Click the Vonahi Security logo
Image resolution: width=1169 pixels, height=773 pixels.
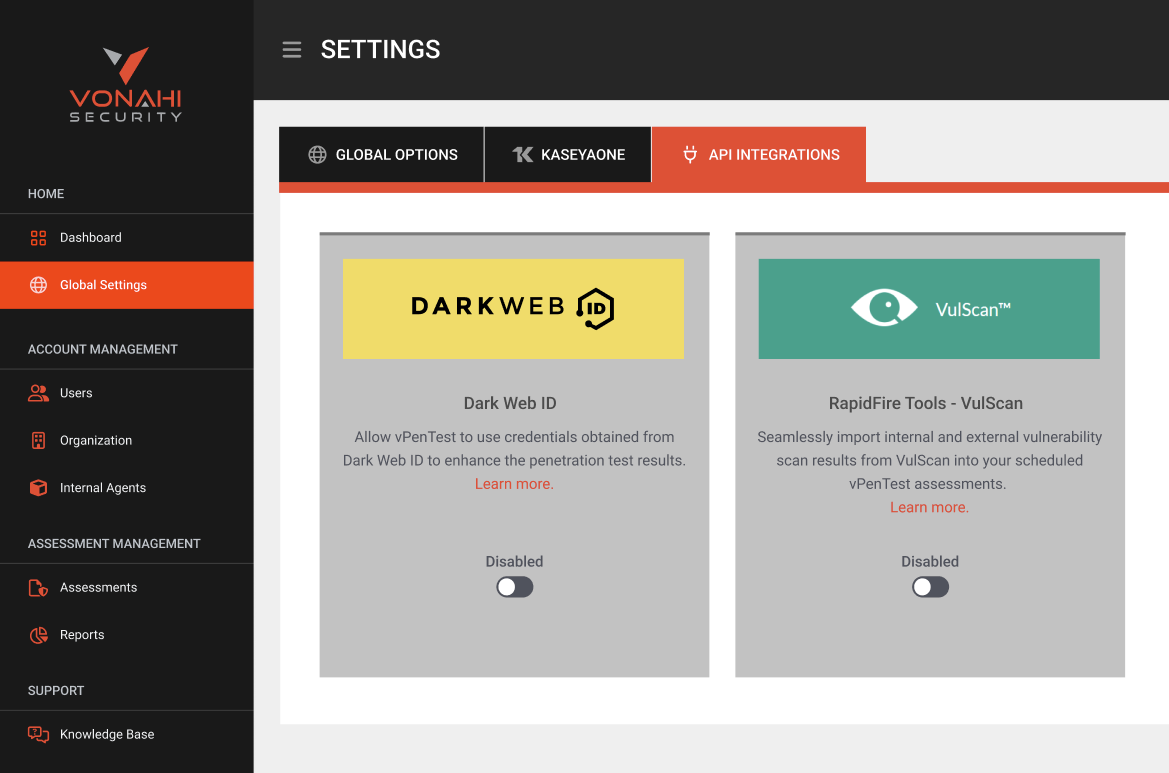point(126,85)
